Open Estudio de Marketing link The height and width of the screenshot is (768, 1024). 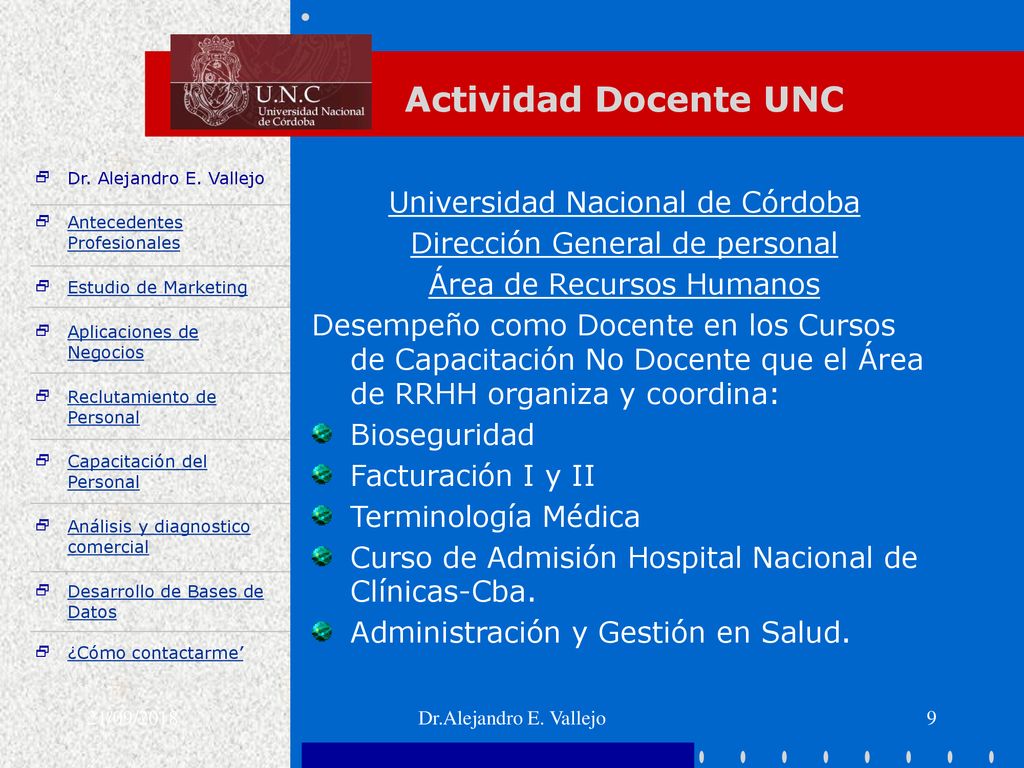coord(157,287)
